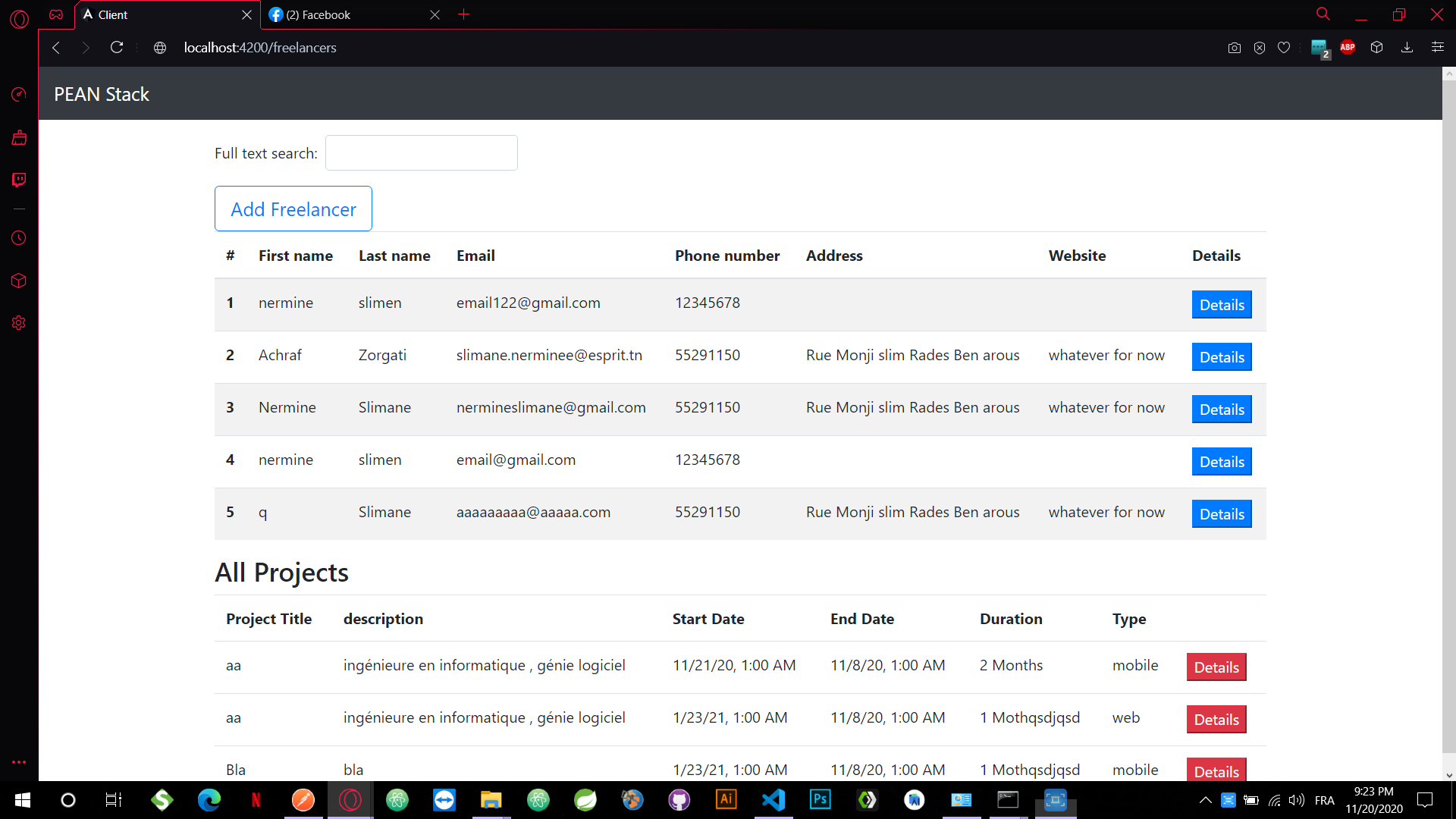Open a new tab with plus button
This screenshot has height=819, width=1456.
tap(464, 14)
